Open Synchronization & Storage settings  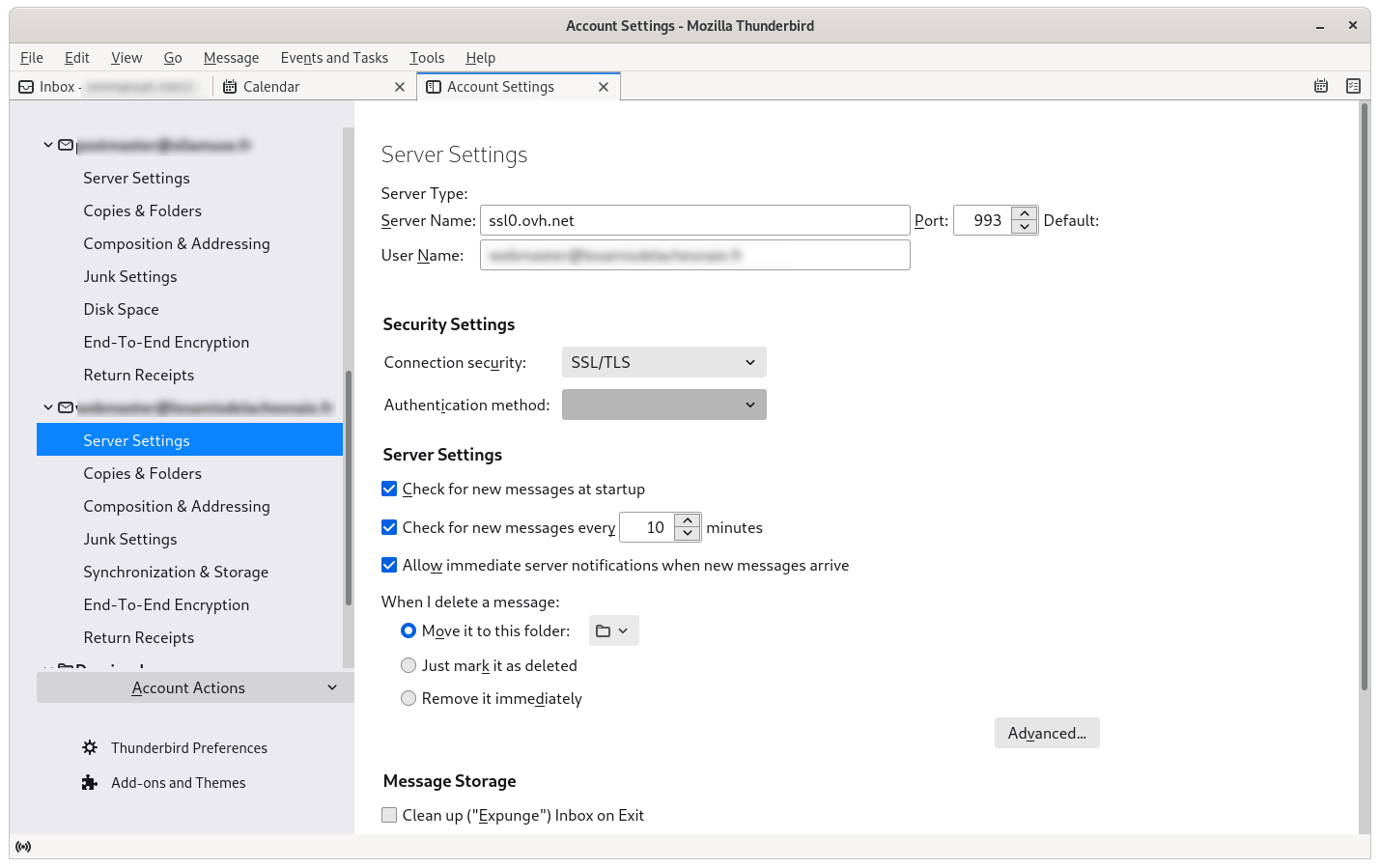(x=176, y=572)
